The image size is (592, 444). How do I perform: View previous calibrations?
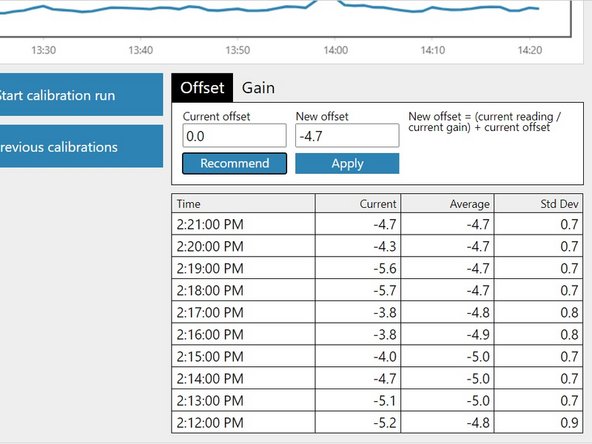[x=81, y=146]
